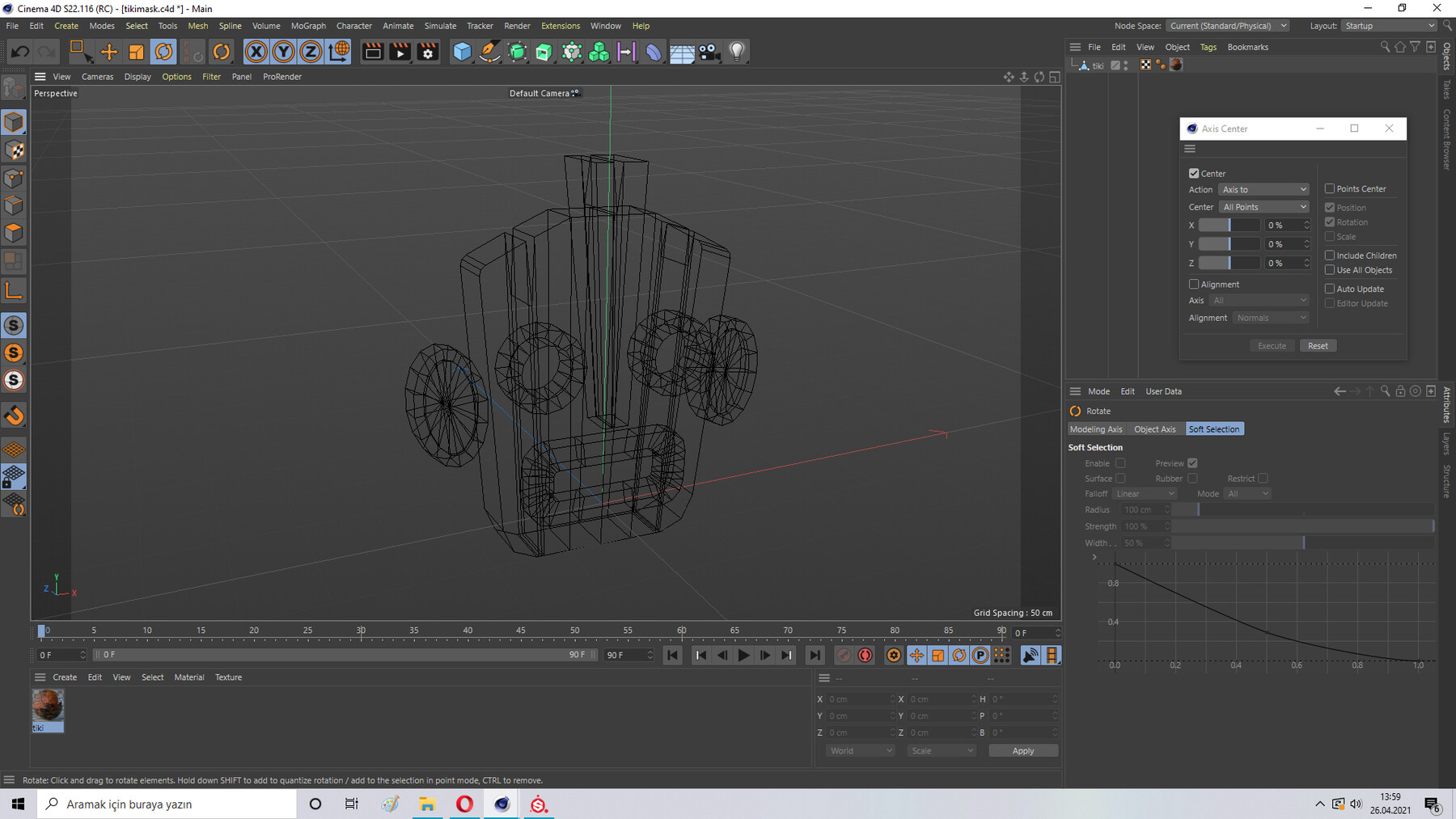
Task: Click the Reset button in Axis Center
Action: [1318, 346]
